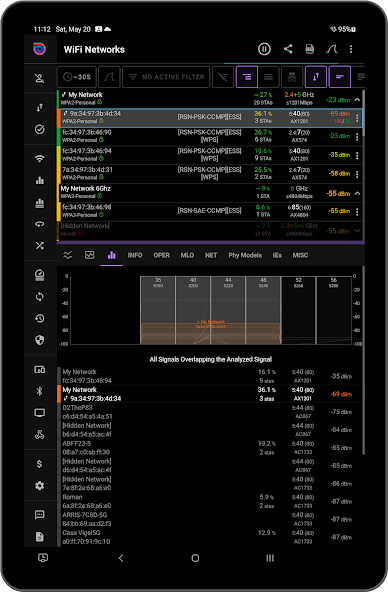Switch to the INFO tab
This screenshot has height=592, width=388.
(135, 255)
